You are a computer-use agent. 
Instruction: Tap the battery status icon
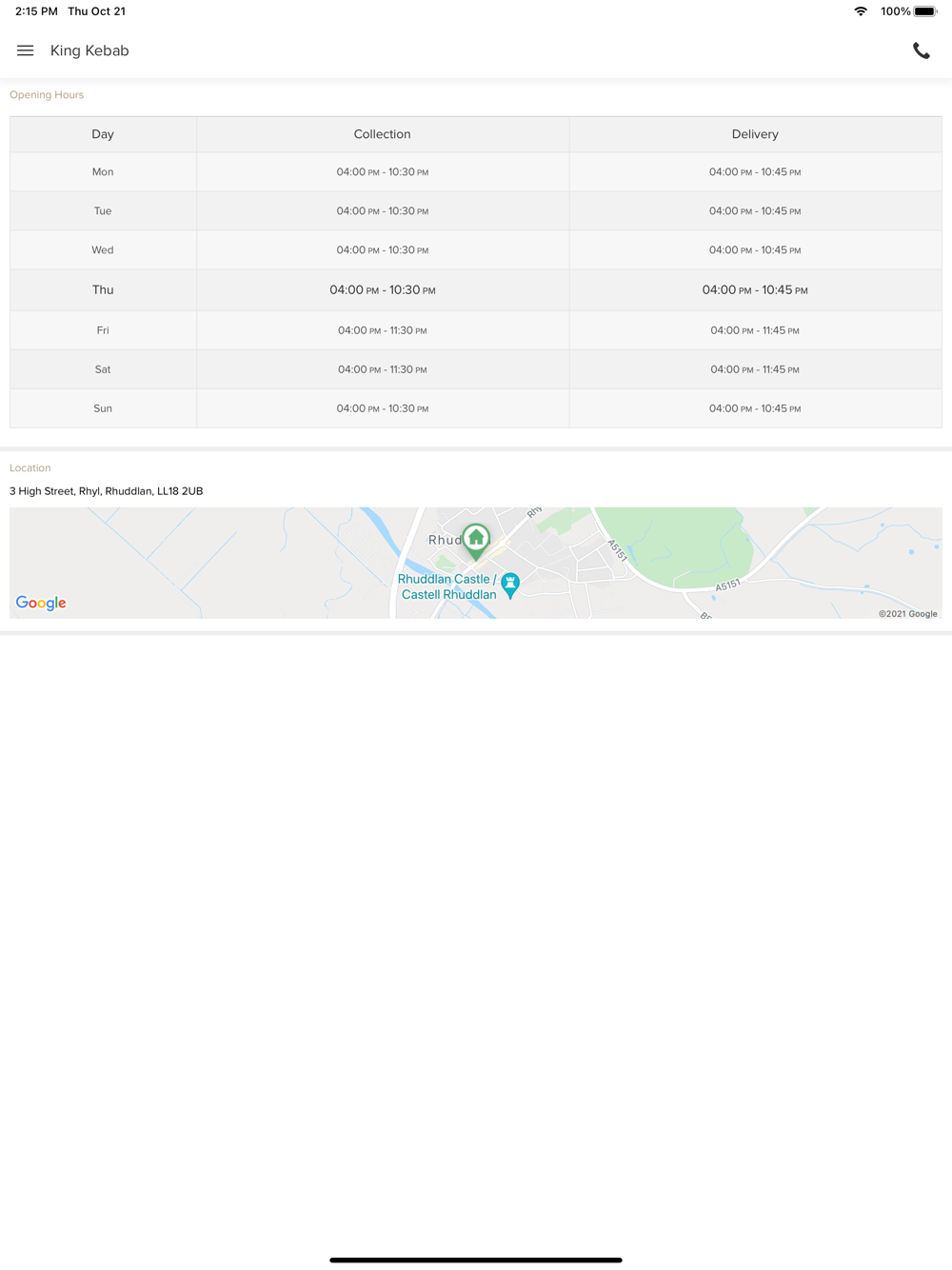[x=924, y=11]
